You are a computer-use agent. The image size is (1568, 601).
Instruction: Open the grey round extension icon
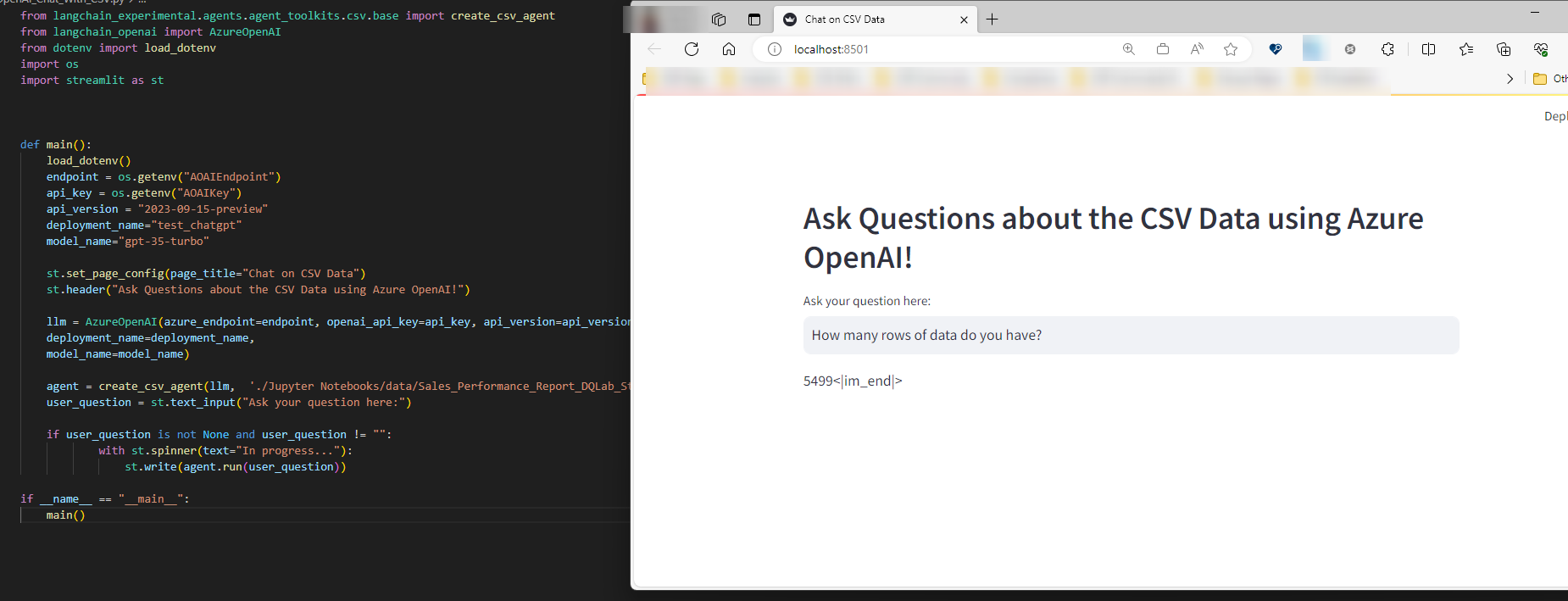(1350, 49)
